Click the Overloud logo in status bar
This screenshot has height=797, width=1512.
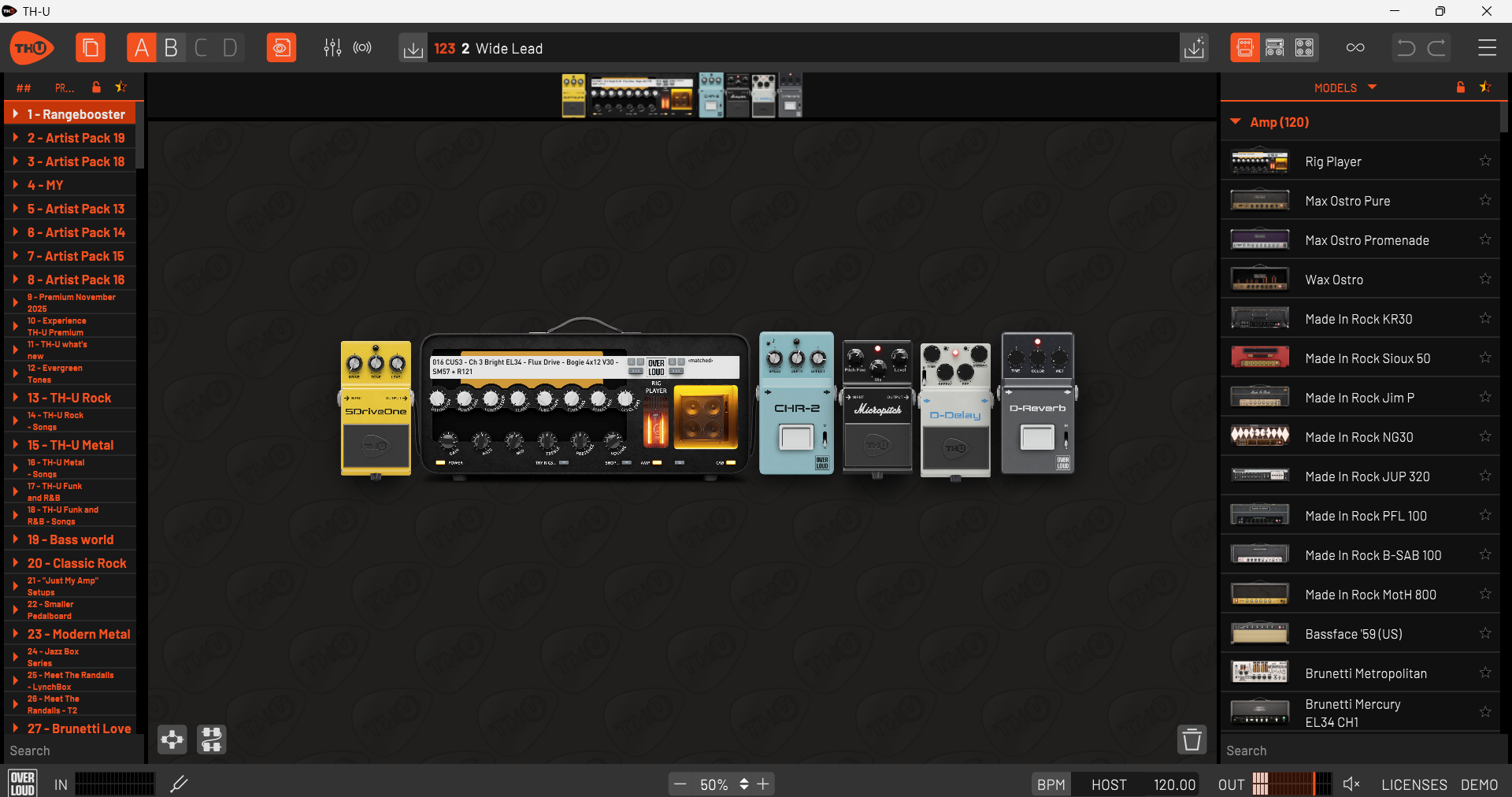click(x=23, y=784)
